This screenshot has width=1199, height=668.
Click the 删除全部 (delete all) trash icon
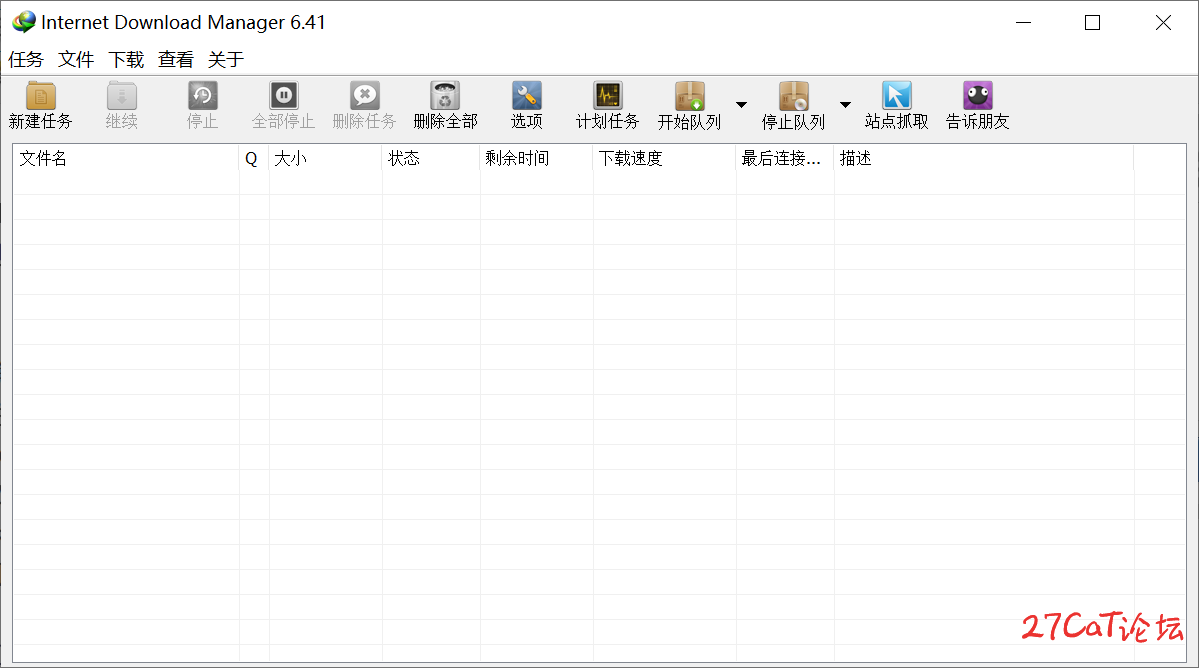445,96
